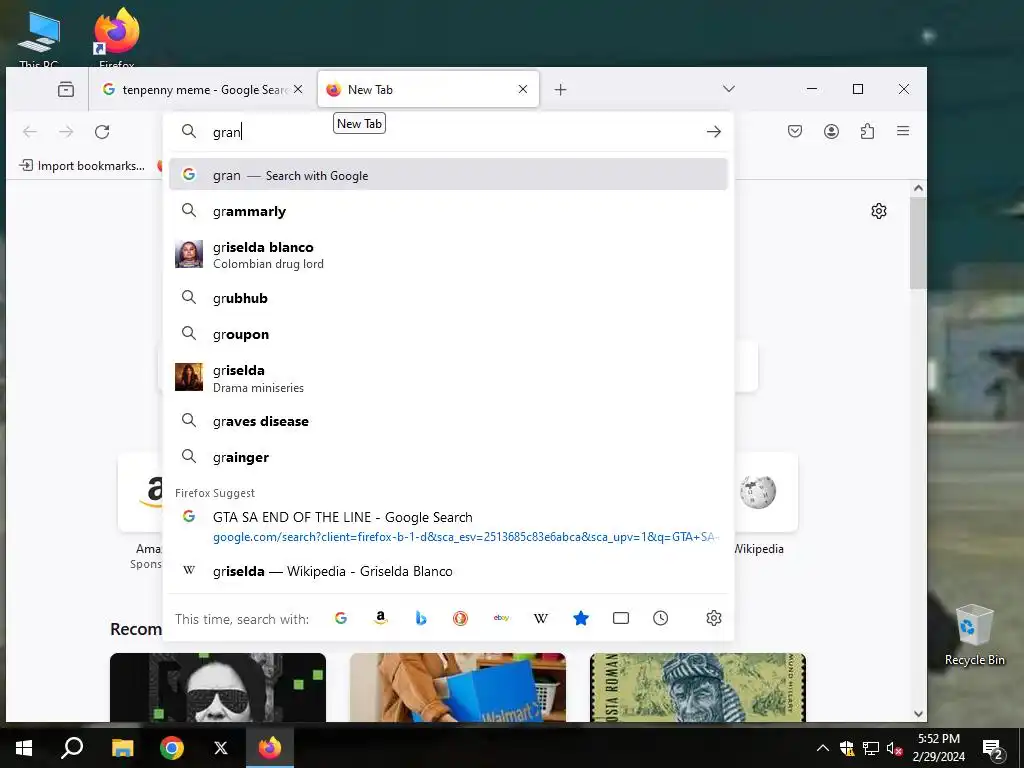Close the tenpenny meme tab
The height and width of the screenshot is (768, 1024).
pos(298,89)
